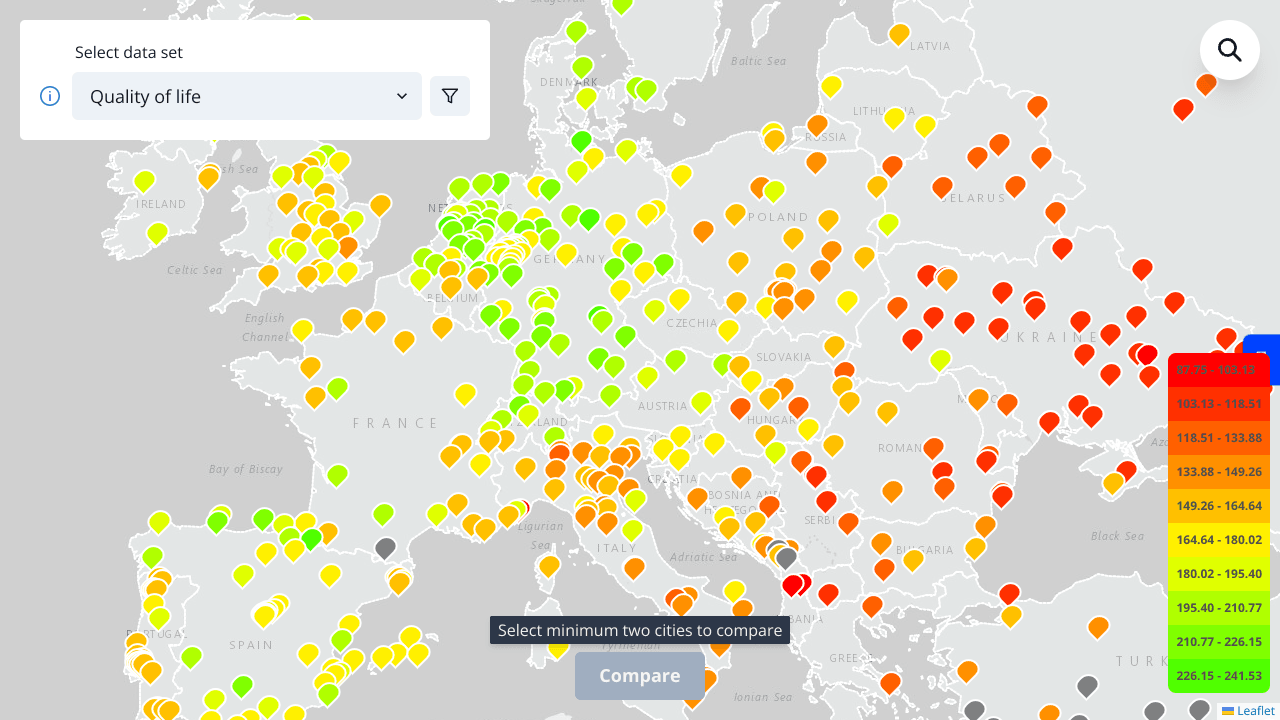Select the gray marker in southern France
1280x720 pixels.
click(x=385, y=547)
